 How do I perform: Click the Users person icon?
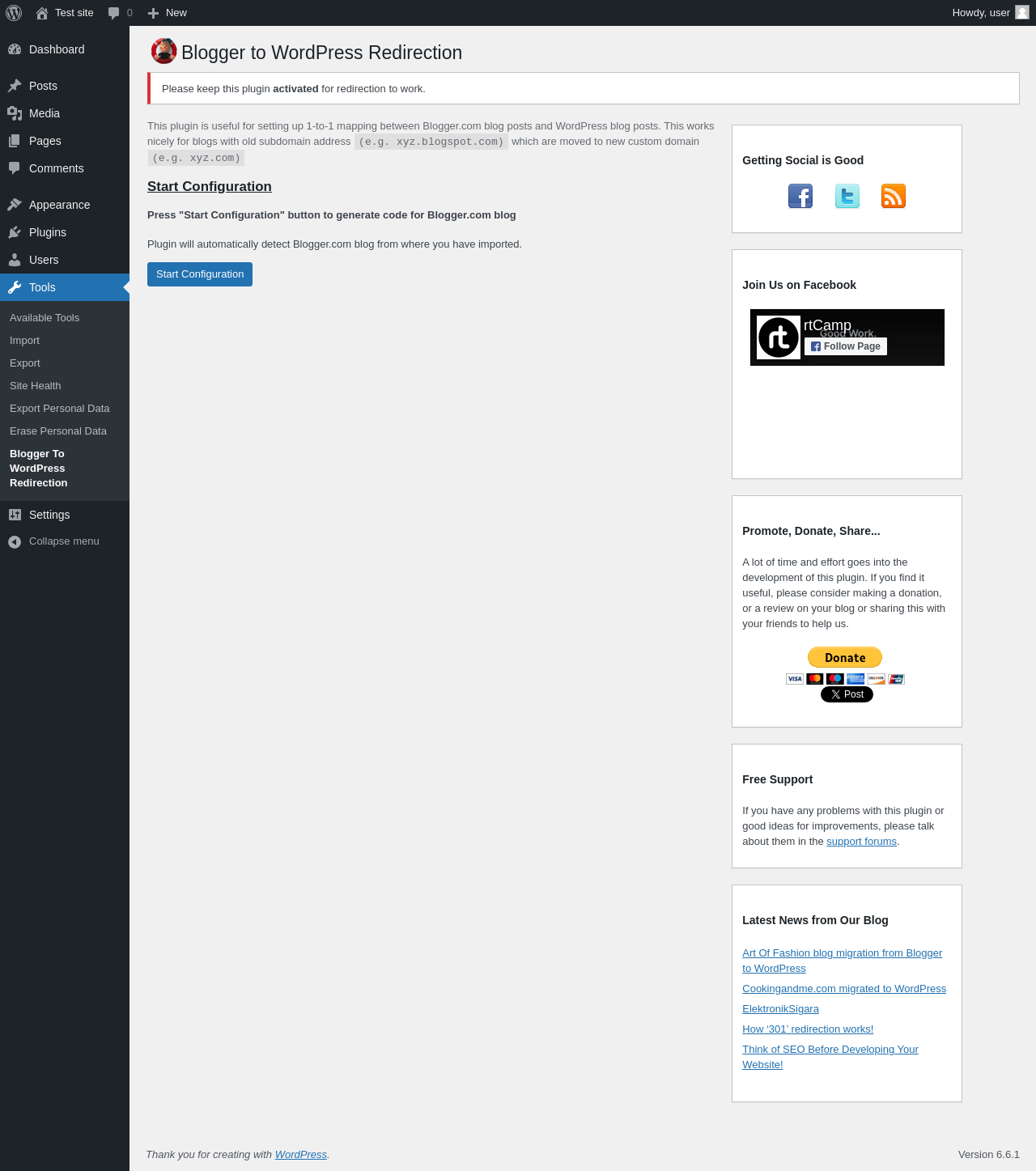(x=15, y=260)
